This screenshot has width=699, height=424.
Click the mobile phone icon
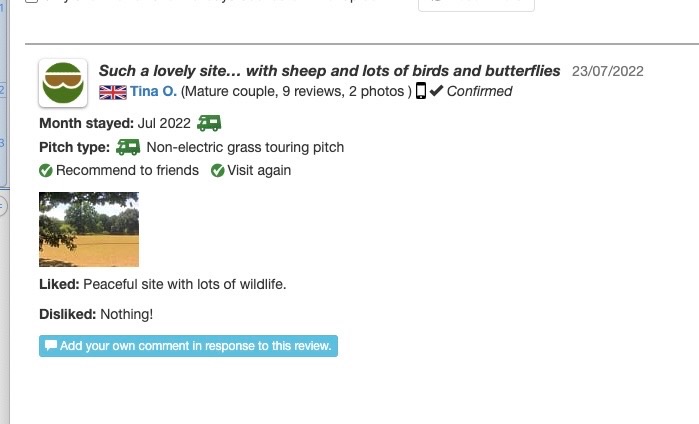pyautogui.click(x=421, y=91)
